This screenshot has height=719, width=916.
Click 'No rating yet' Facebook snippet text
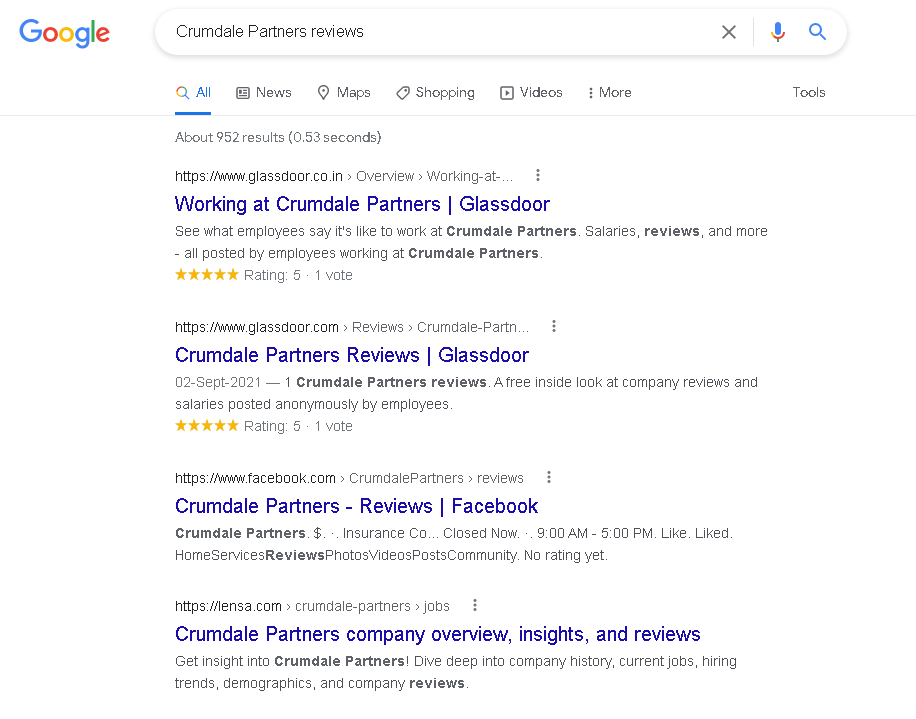click(x=565, y=555)
